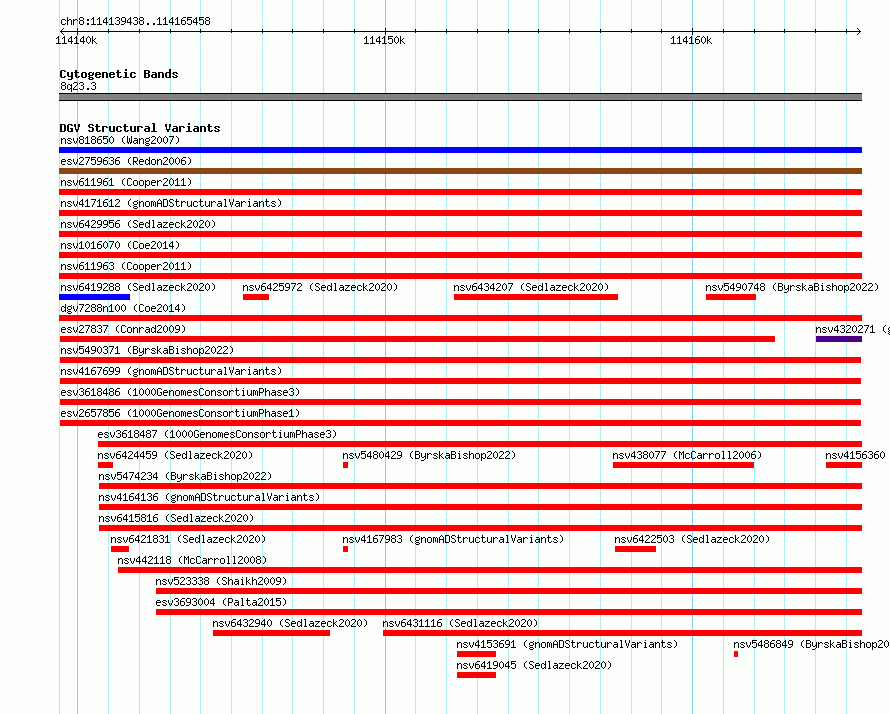Select dgv7288n100 (Coe2014) label
The width and height of the screenshot is (890, 714).
coord(123,308)
